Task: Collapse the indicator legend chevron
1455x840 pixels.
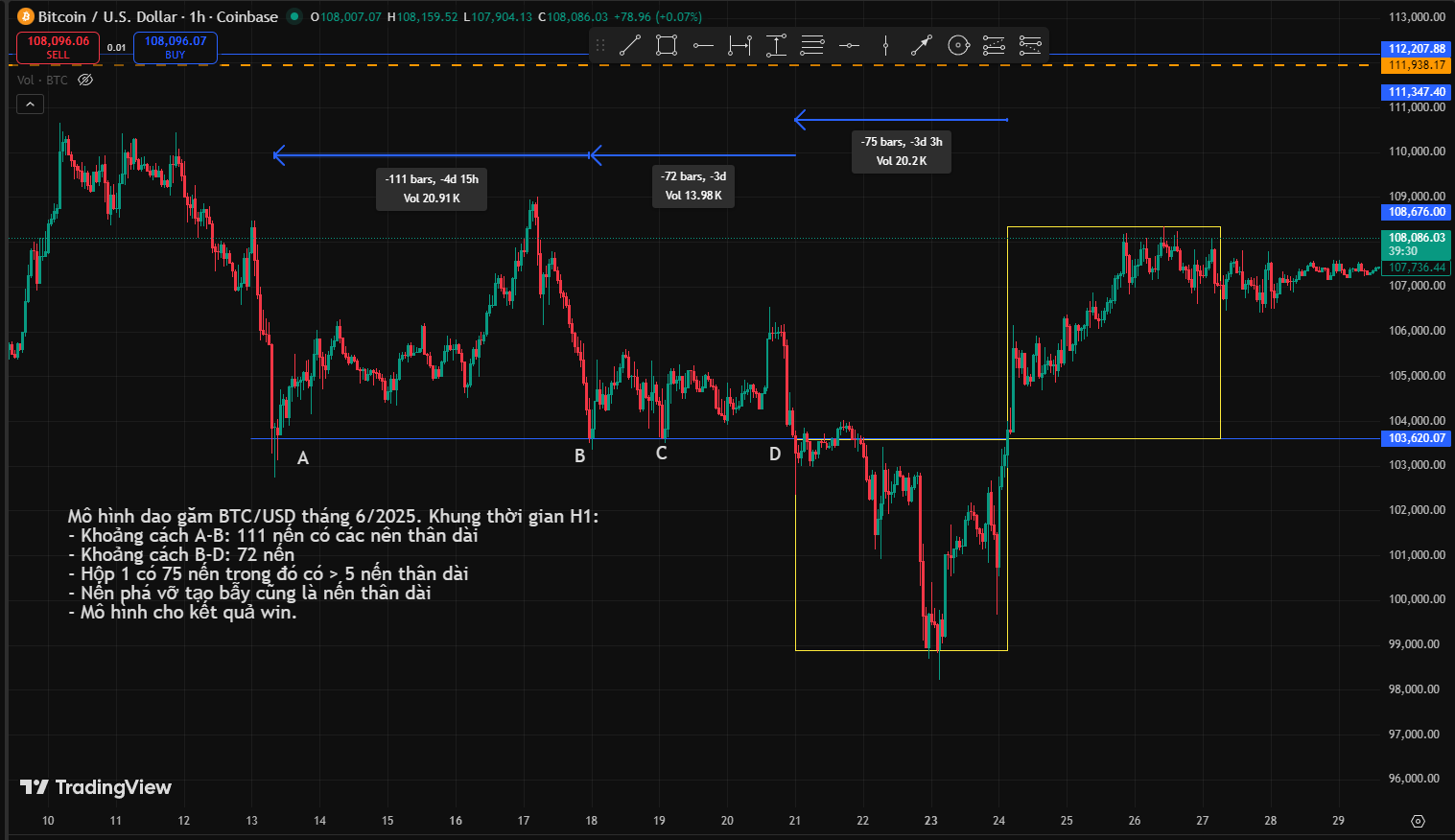Action: [x=30, y=105]
